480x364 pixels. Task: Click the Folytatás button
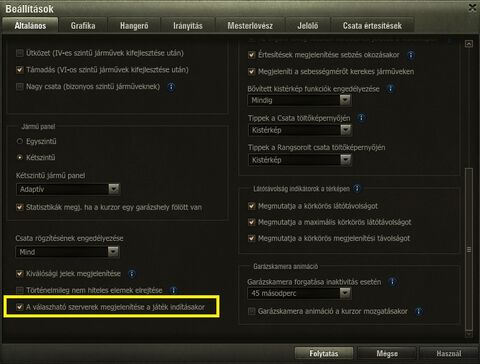(x=324, y=353)
